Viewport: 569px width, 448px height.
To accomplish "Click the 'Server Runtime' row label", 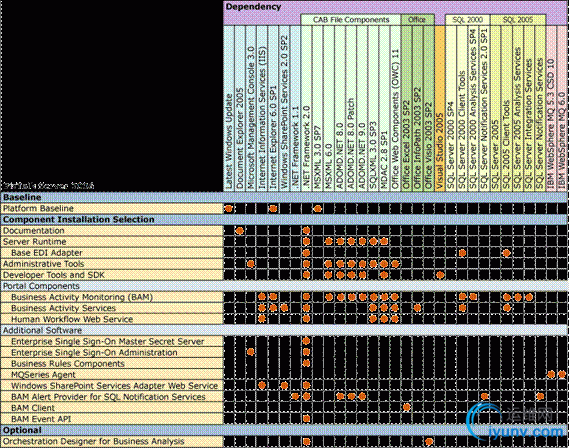I will point(34,242).
